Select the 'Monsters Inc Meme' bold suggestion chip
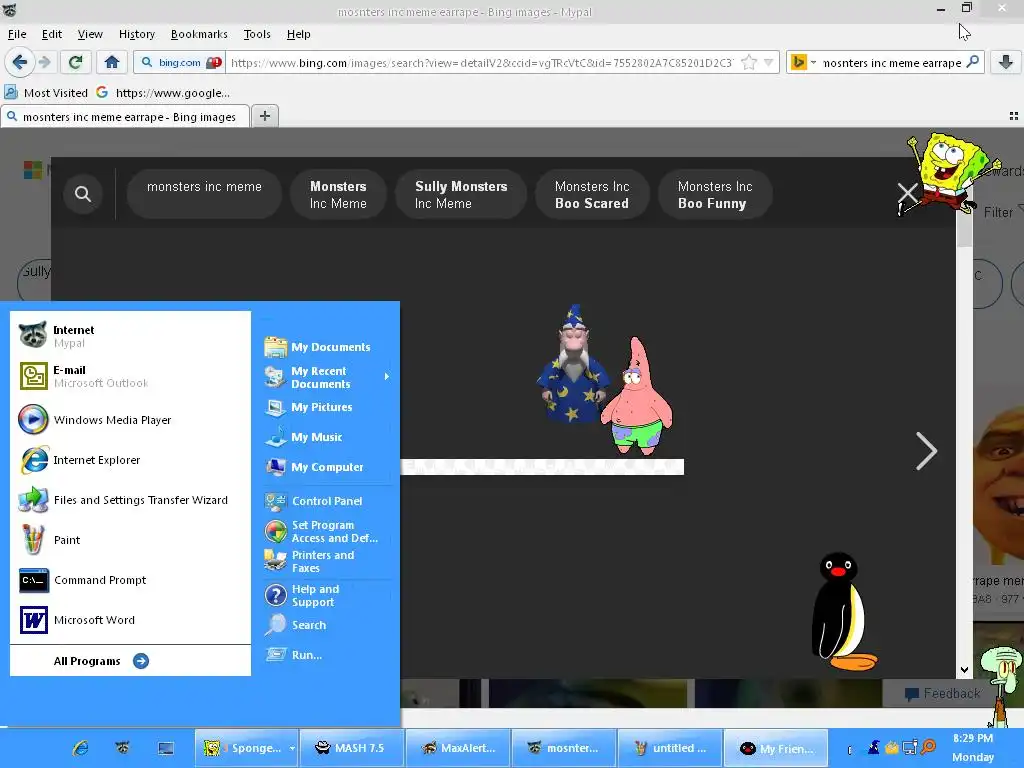1024x768 pixels. (x=338, y=194)
